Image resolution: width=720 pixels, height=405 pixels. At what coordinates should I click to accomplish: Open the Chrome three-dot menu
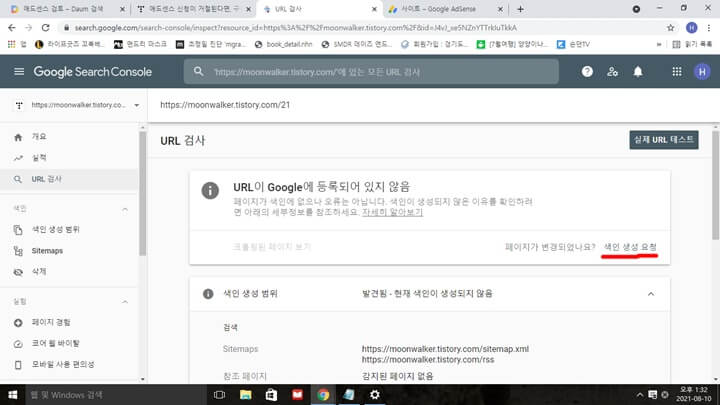point(709,28)
